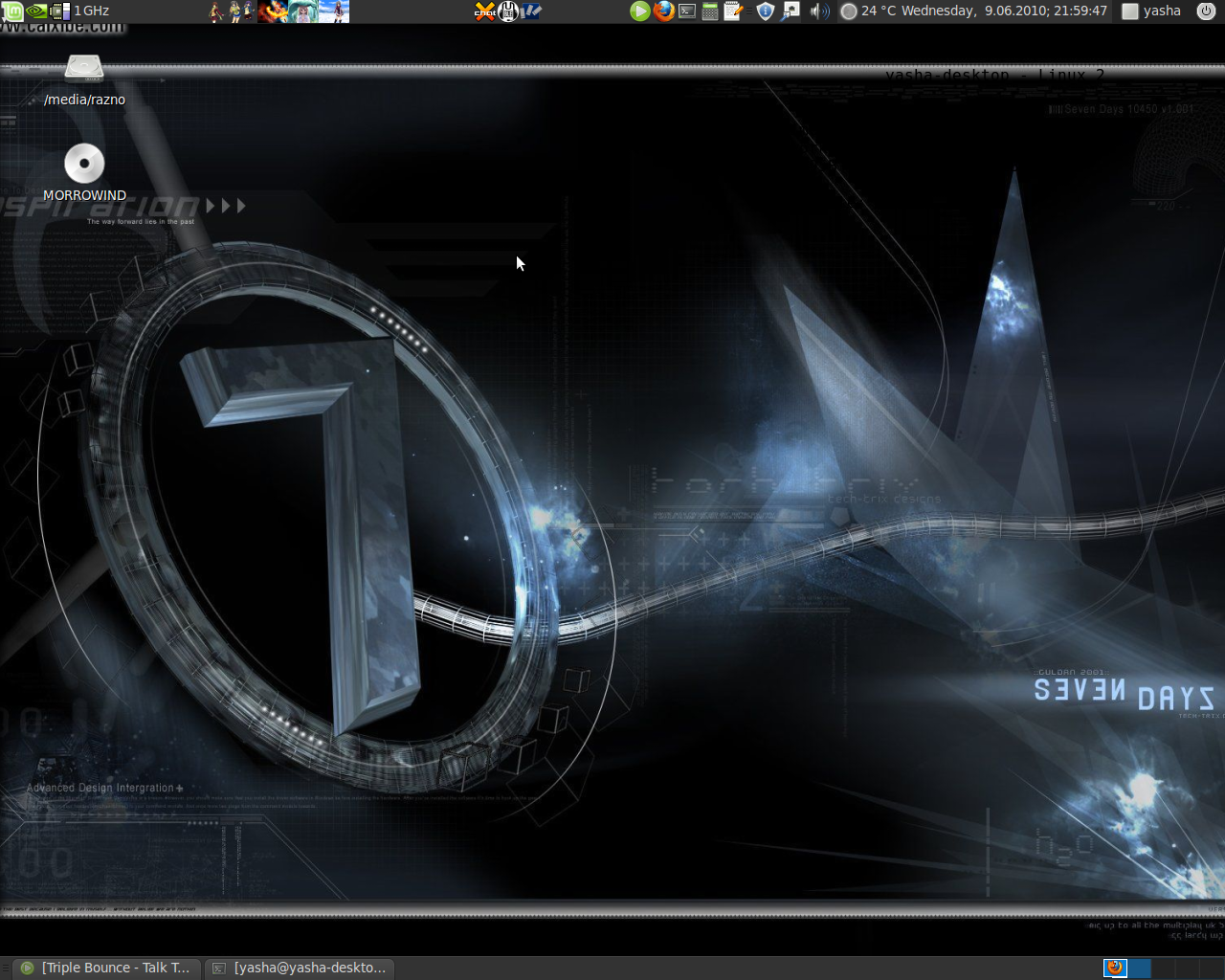The image size is (1225, 980).
Task: Open the CPU frequency monitor applet
Action: click(80, 11)
